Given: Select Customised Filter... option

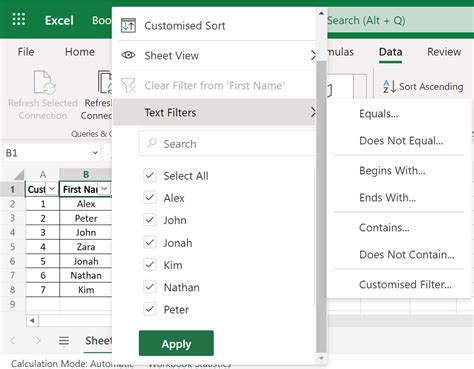Looking at the screenshot, I should pos(398,285).
